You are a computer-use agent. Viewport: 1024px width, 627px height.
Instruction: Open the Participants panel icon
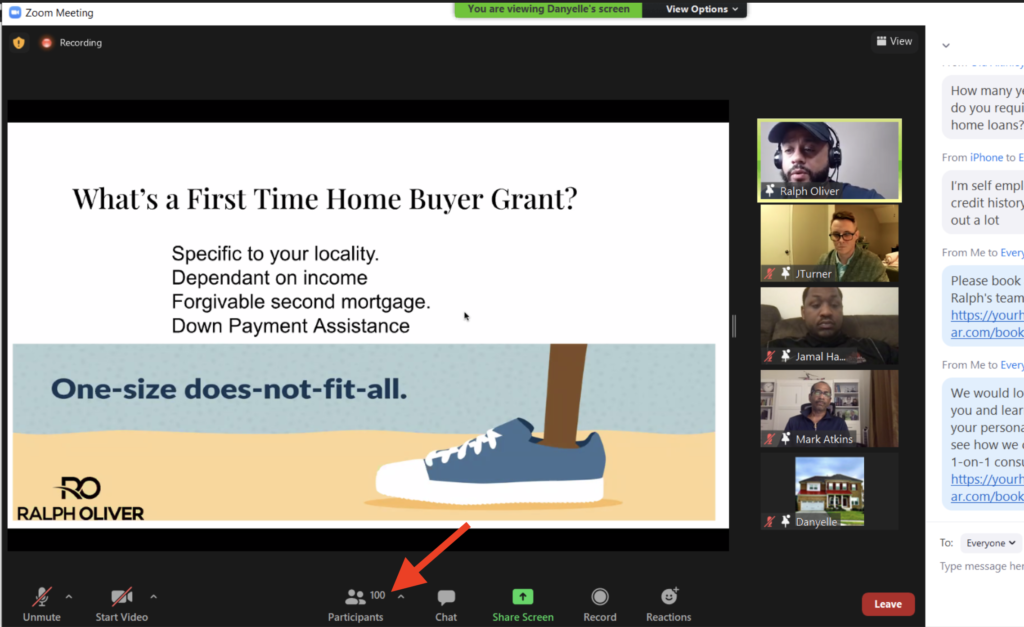[355, 597]
